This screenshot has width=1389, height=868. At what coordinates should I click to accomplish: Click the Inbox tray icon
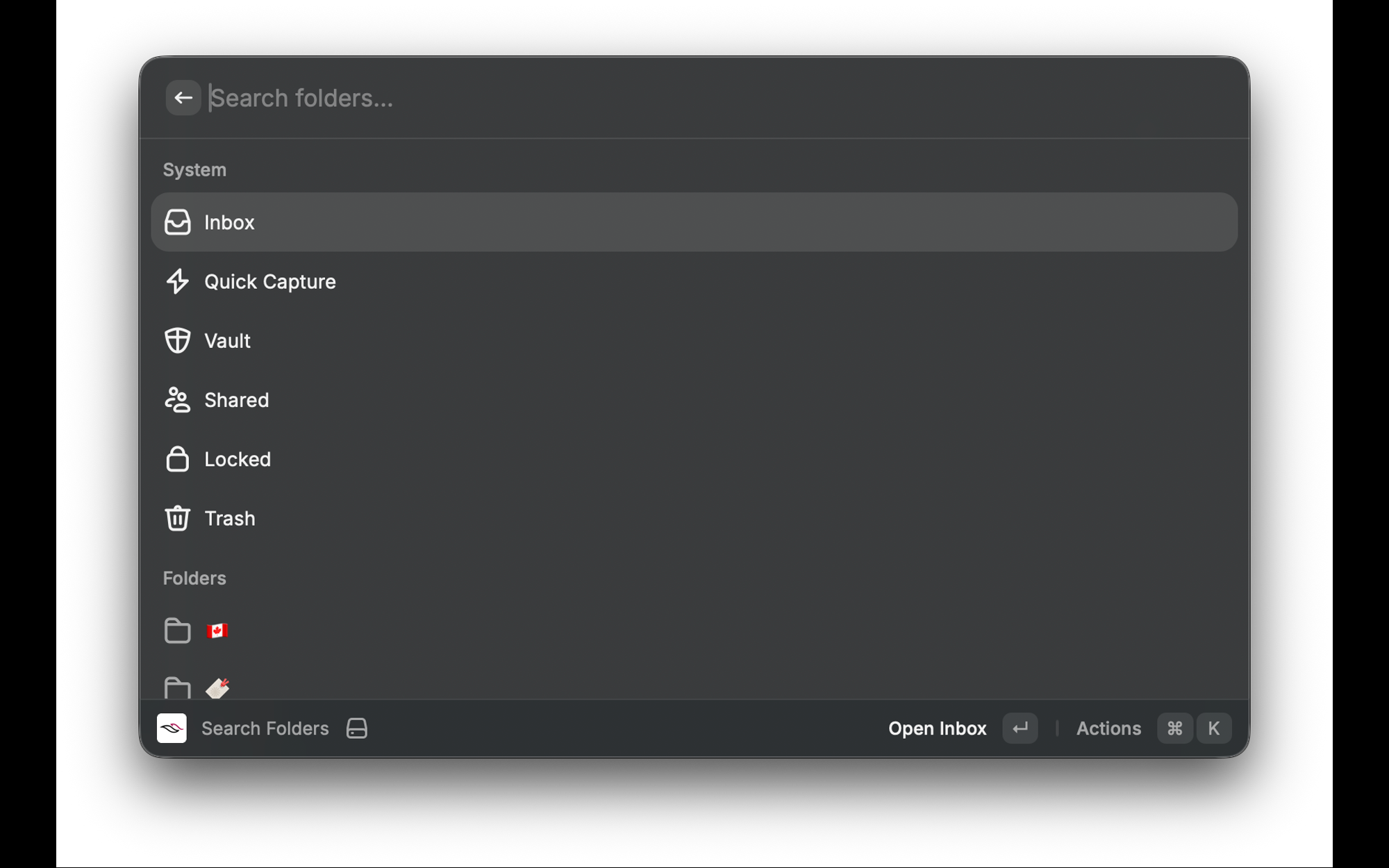[x=177, y=222]
